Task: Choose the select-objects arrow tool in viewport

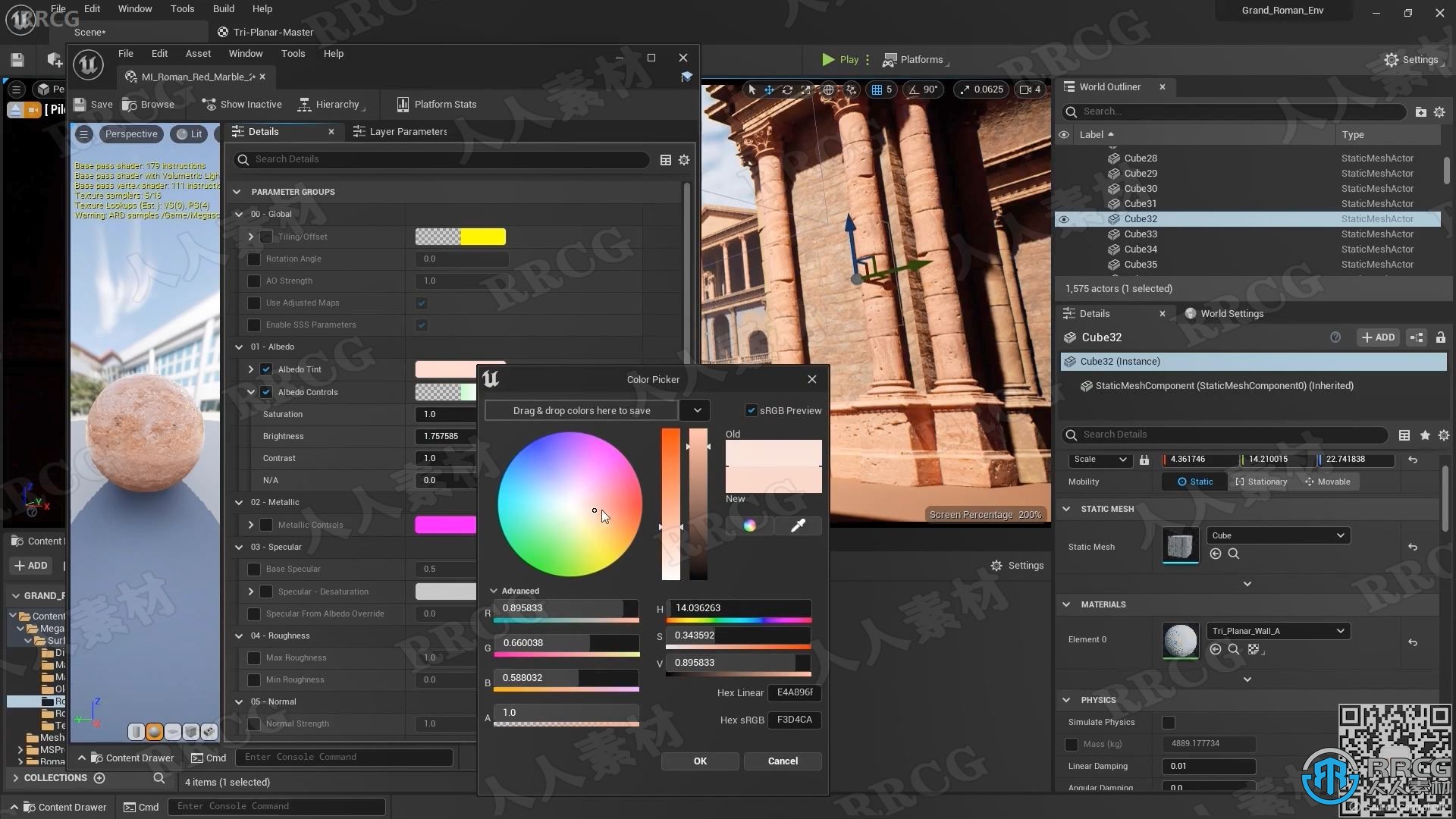Action: [x=752, y=89]
